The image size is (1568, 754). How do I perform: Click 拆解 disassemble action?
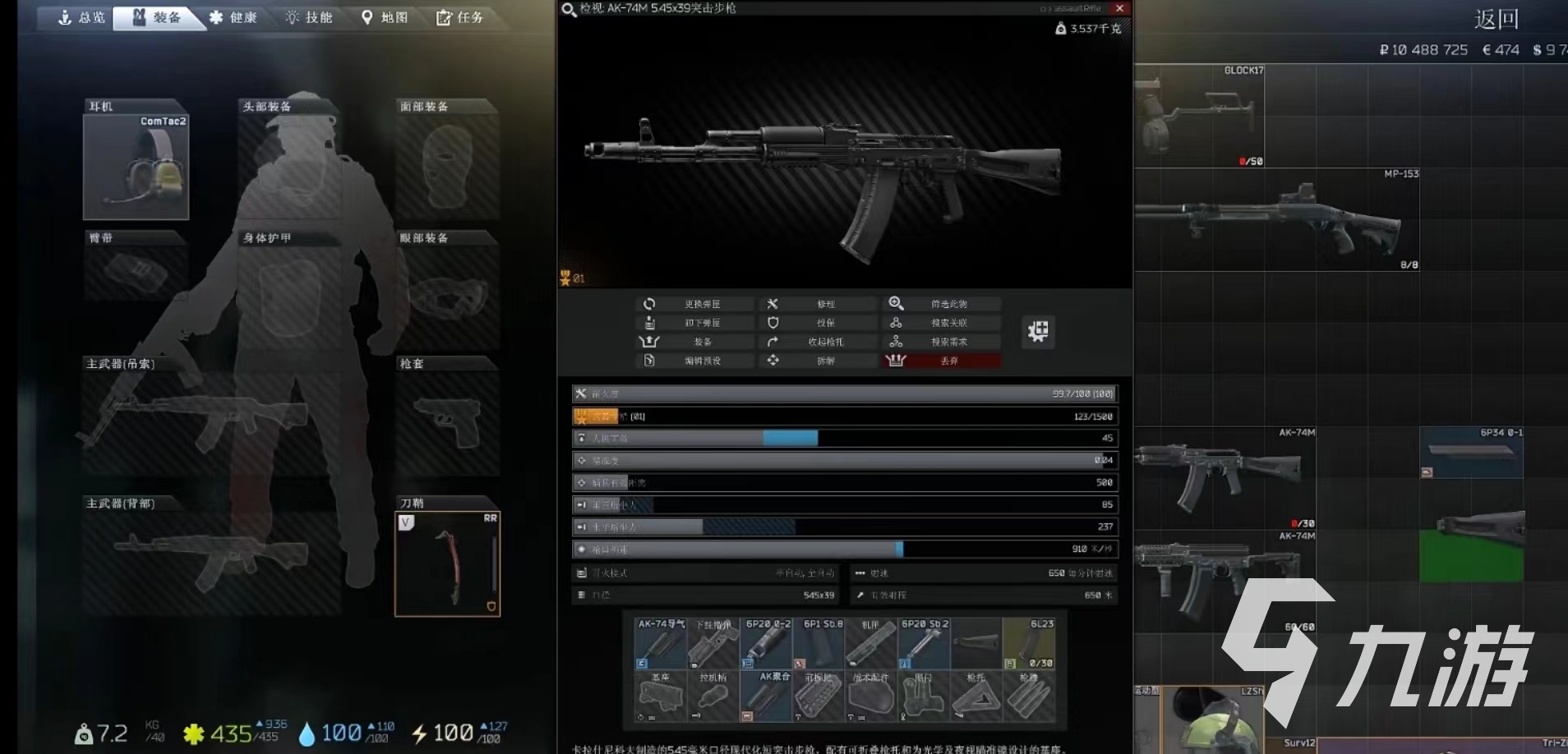(818, 361)
